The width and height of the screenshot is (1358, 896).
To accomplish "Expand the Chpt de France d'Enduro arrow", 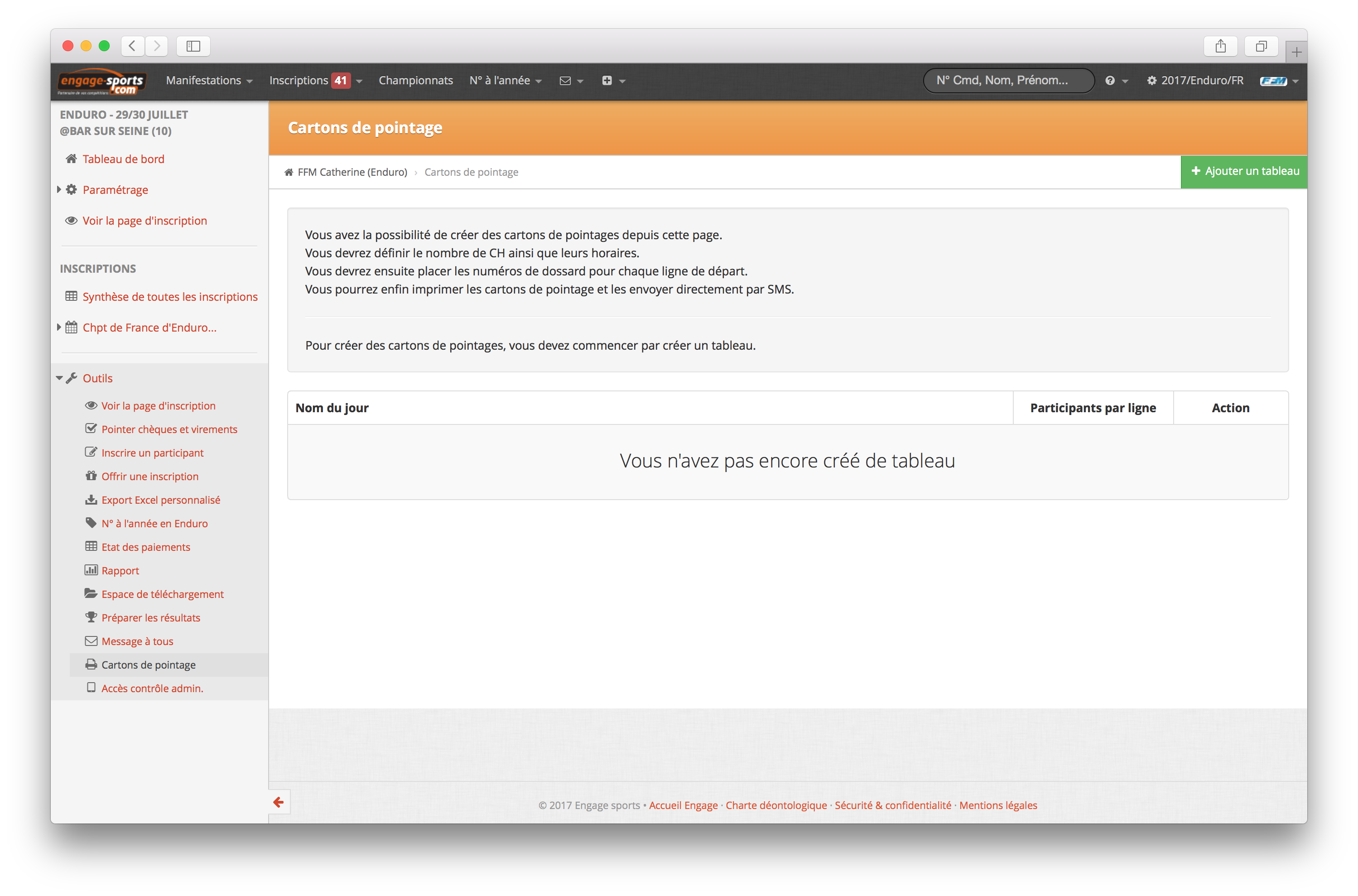I will 59,327.
